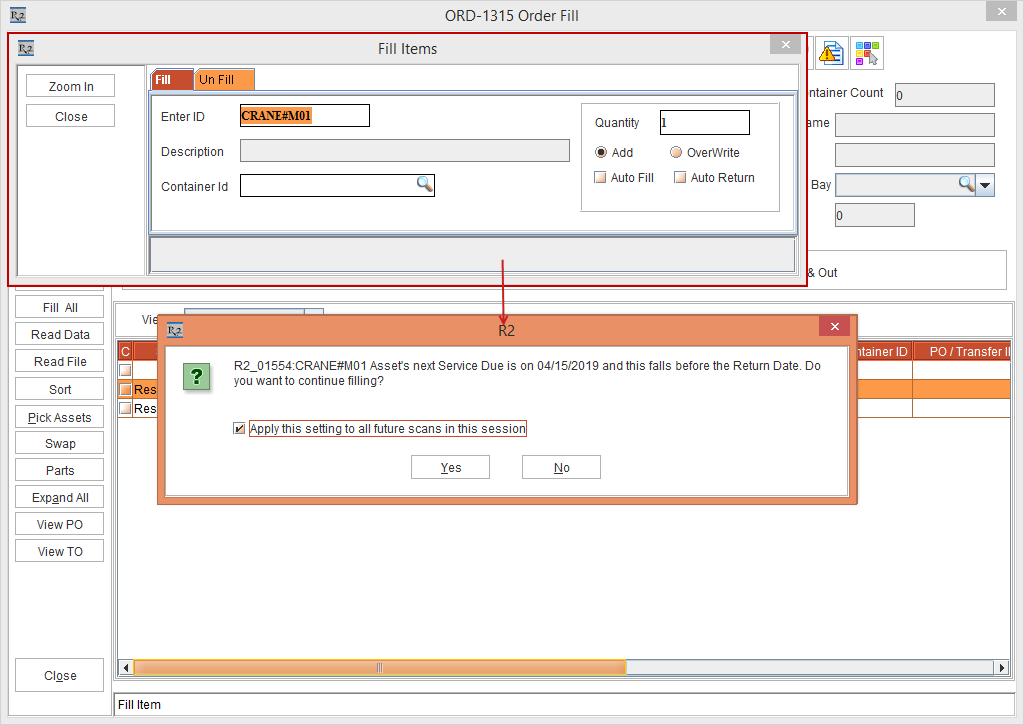
Task: Click the warning document toolbar icon
Action: click(x=831, y=53)
